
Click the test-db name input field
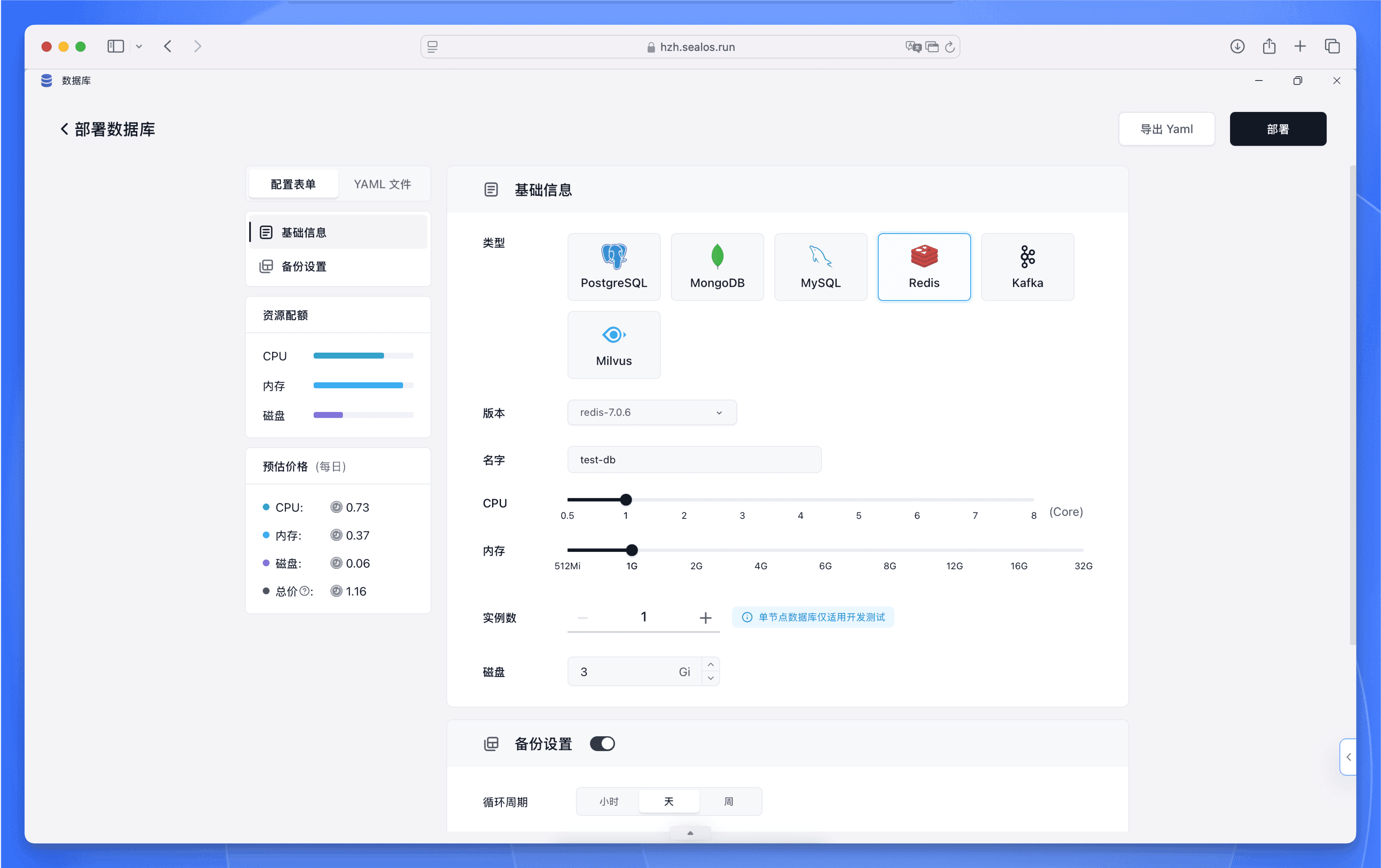694,459
